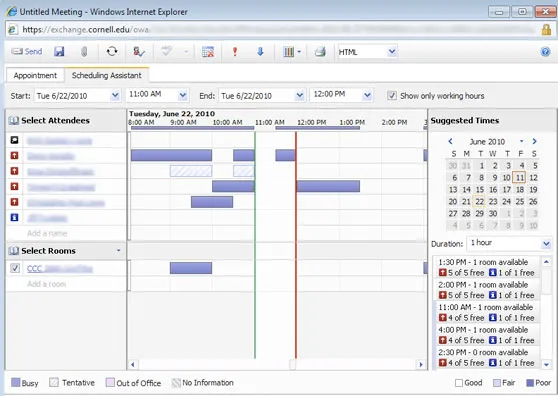The width and height of the screenshot is (558, 396).
Task: Switch to the Appointment tab
Action: 35,75
